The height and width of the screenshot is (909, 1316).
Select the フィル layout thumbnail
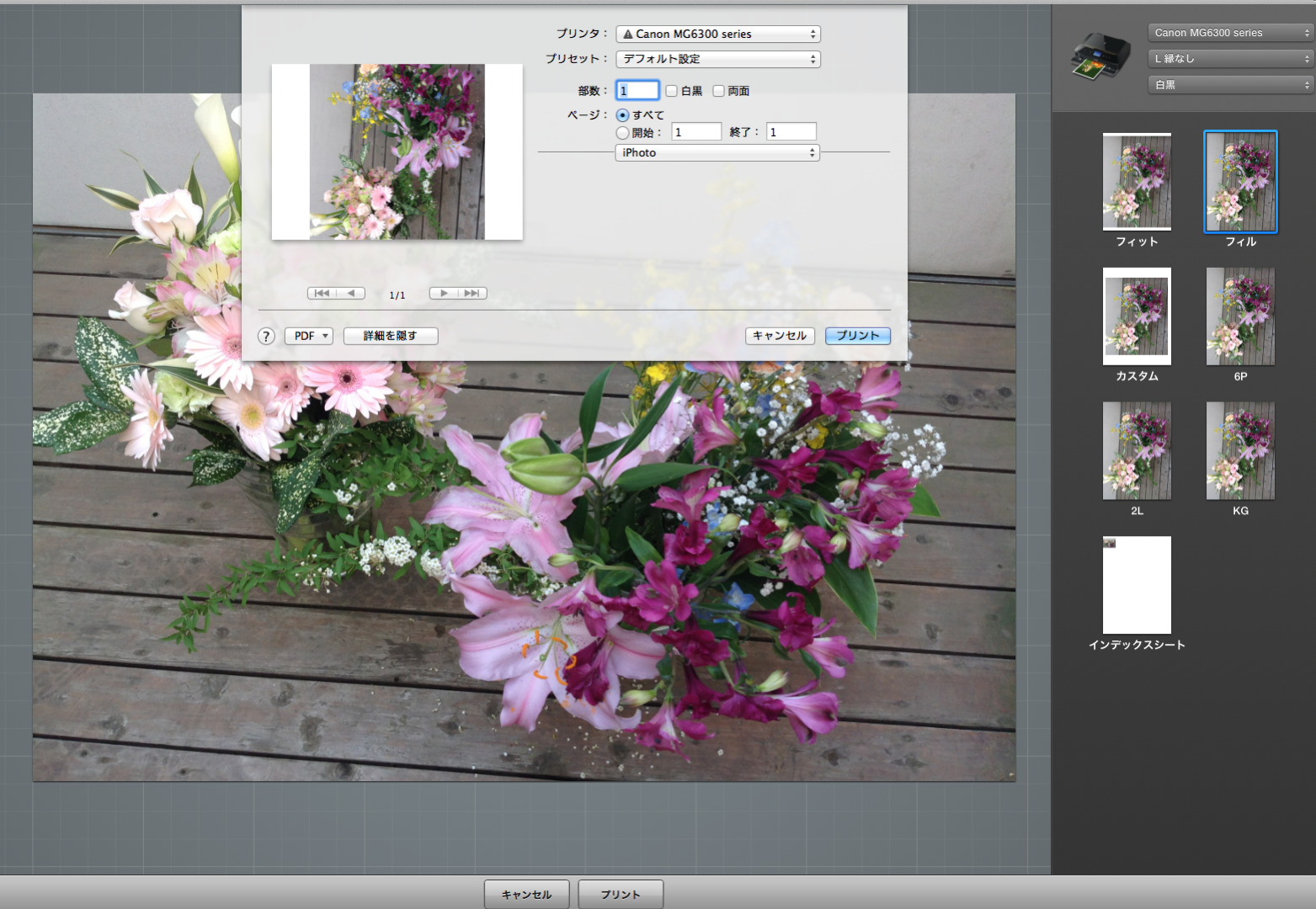coord(1240,182)
